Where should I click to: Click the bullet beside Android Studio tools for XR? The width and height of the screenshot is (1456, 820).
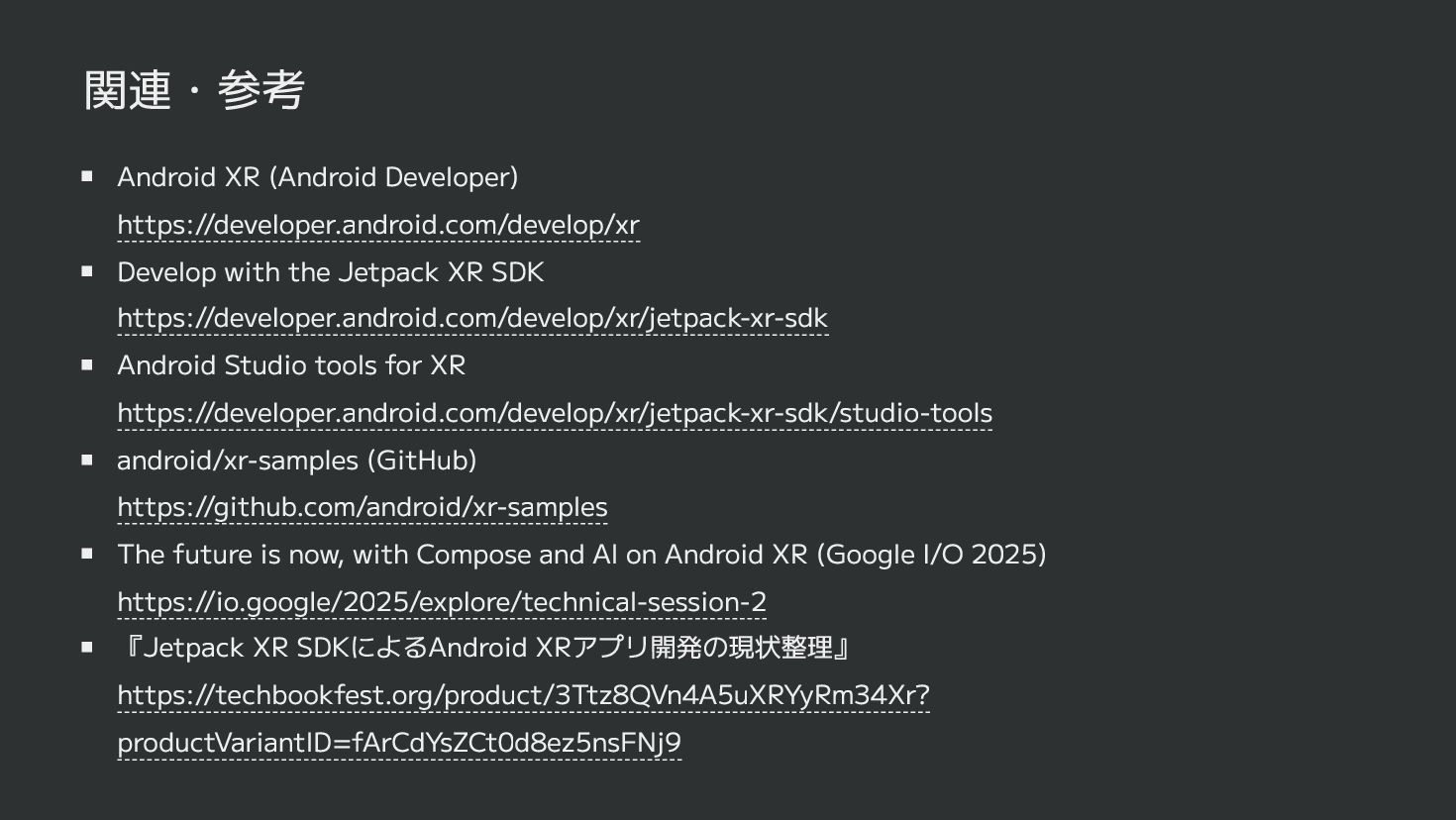[87, 364]
